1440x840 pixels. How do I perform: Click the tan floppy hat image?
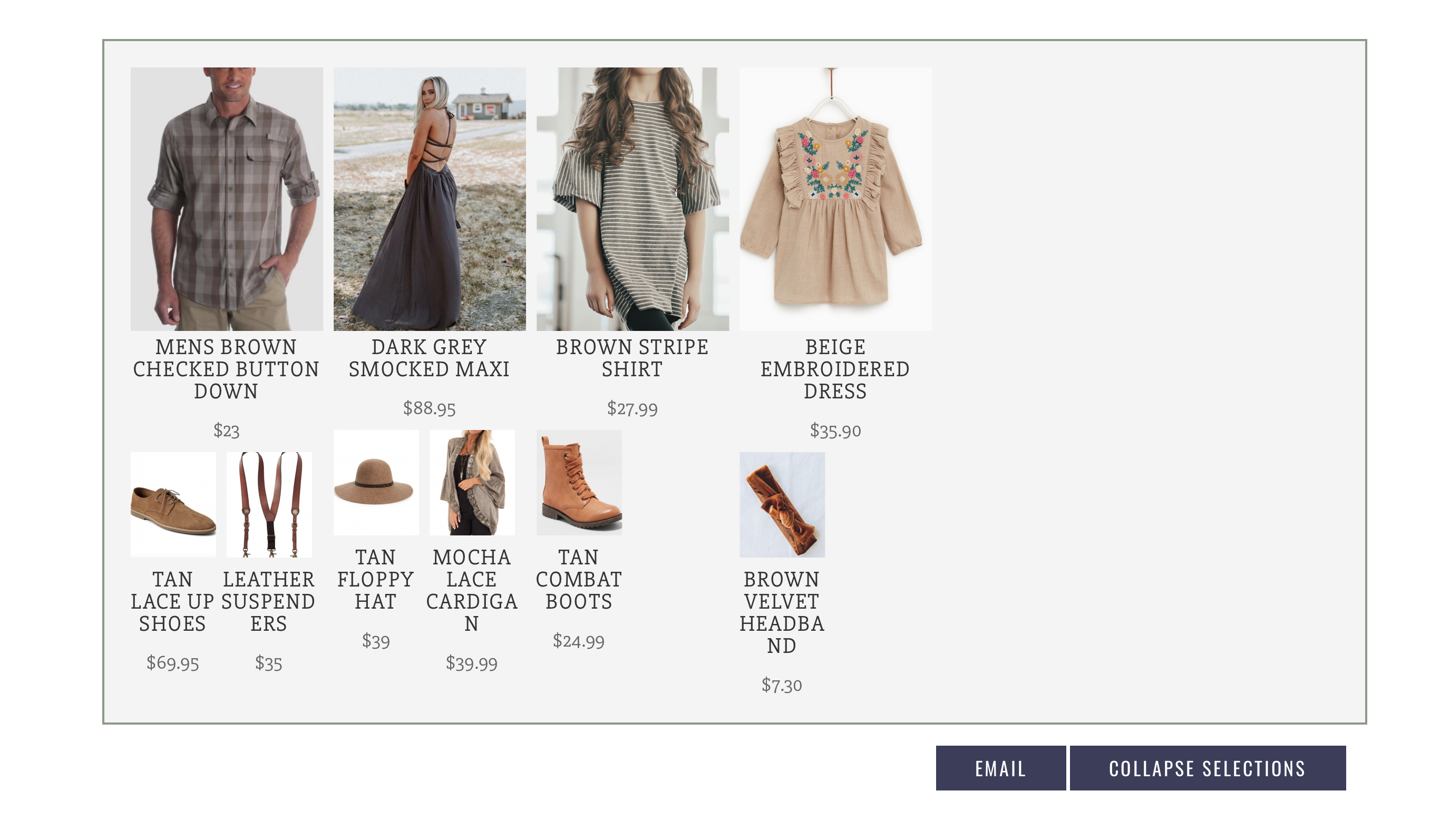point(375,482)
